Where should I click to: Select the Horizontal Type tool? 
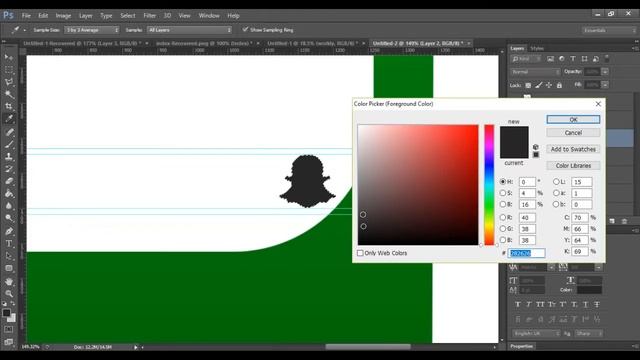click(9, 244)
